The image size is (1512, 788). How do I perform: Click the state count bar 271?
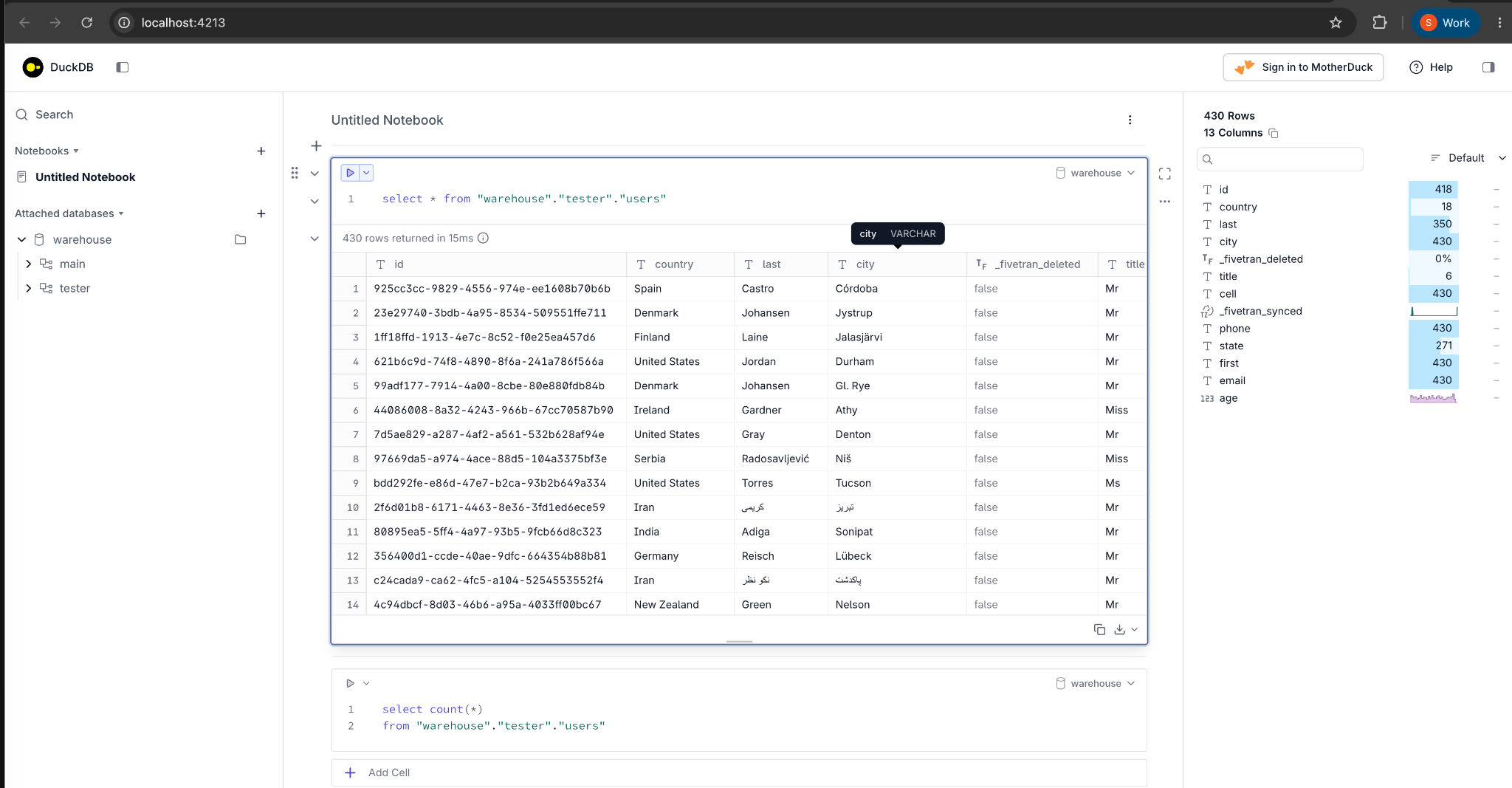pyautogui.click(x=1433, y=346)
